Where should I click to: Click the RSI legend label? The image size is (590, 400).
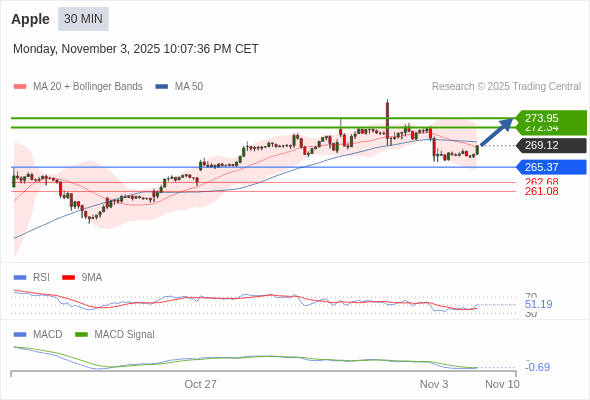[41, 278]
